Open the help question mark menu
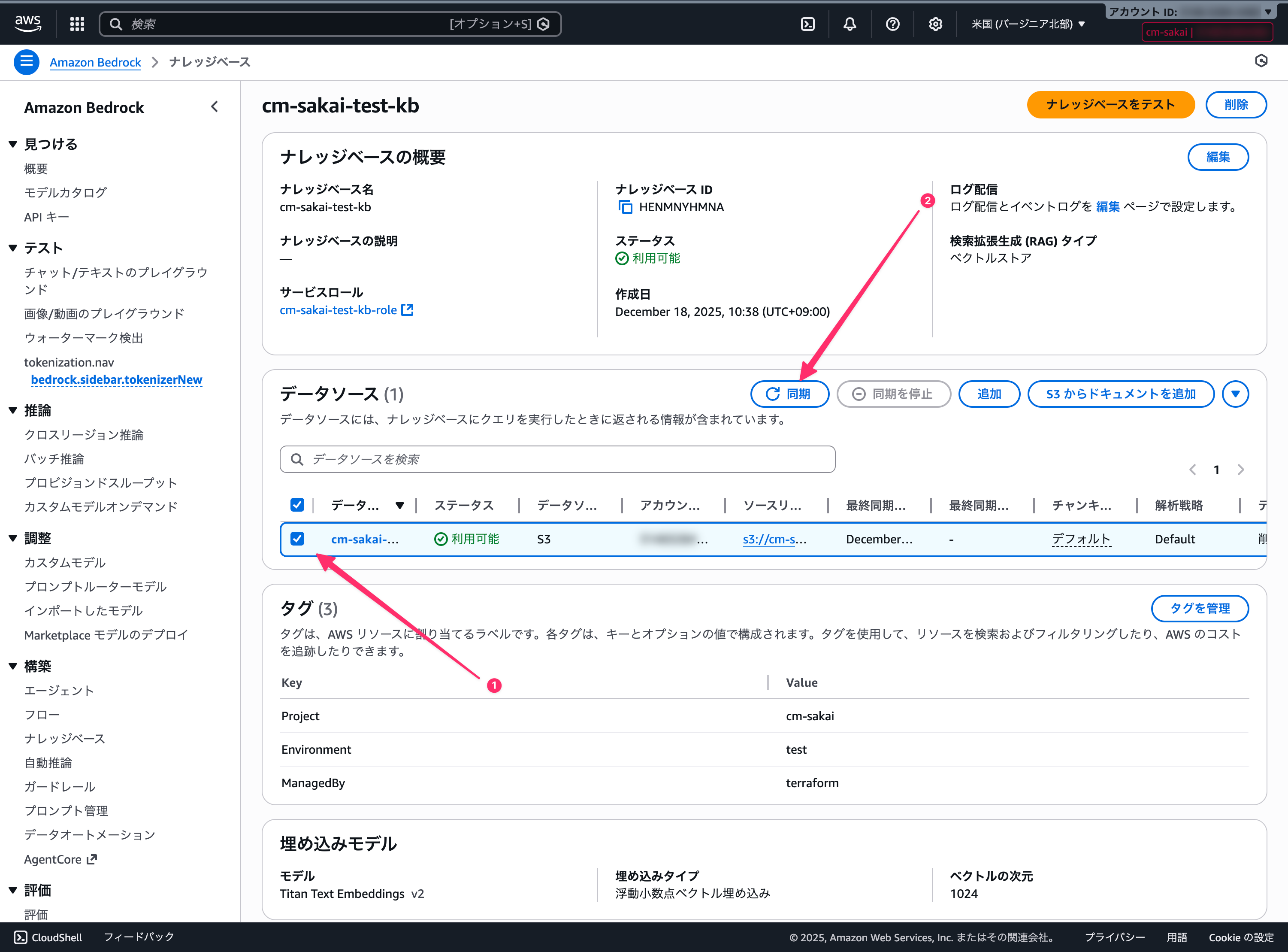 point(892,24)
